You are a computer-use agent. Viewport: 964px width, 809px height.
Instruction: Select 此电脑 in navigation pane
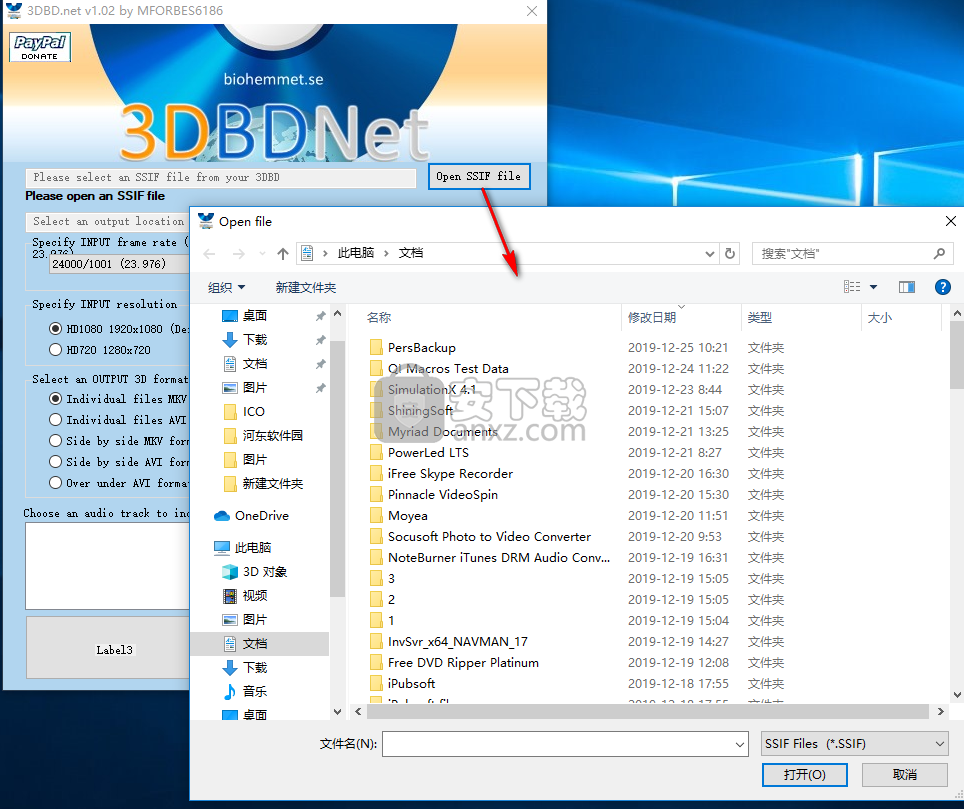pyautogui.click(x=253, y=547)
